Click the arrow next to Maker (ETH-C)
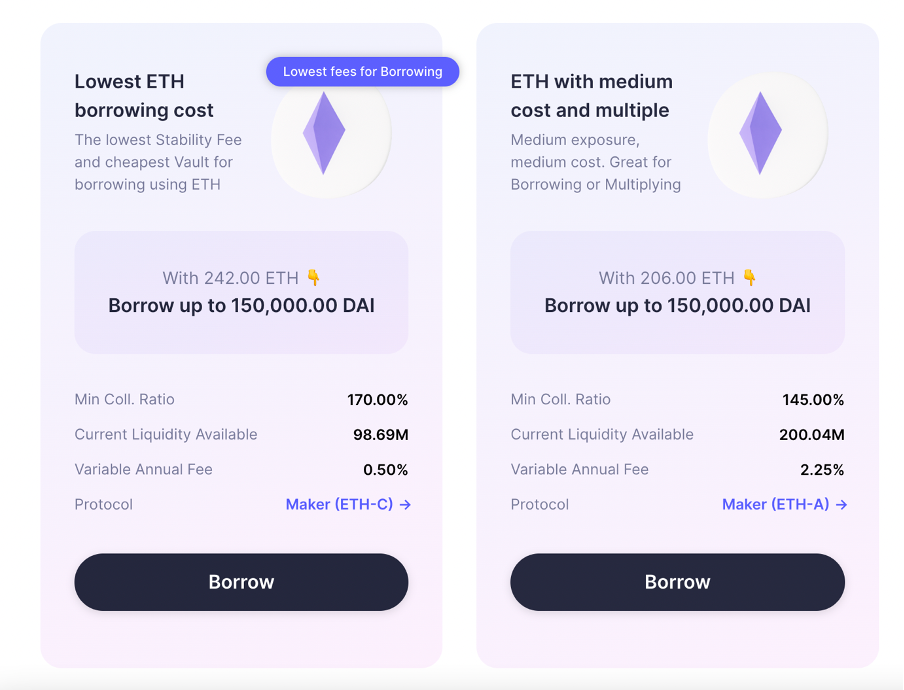The height and width of the screenshot is (690, 904). [405, 504]
